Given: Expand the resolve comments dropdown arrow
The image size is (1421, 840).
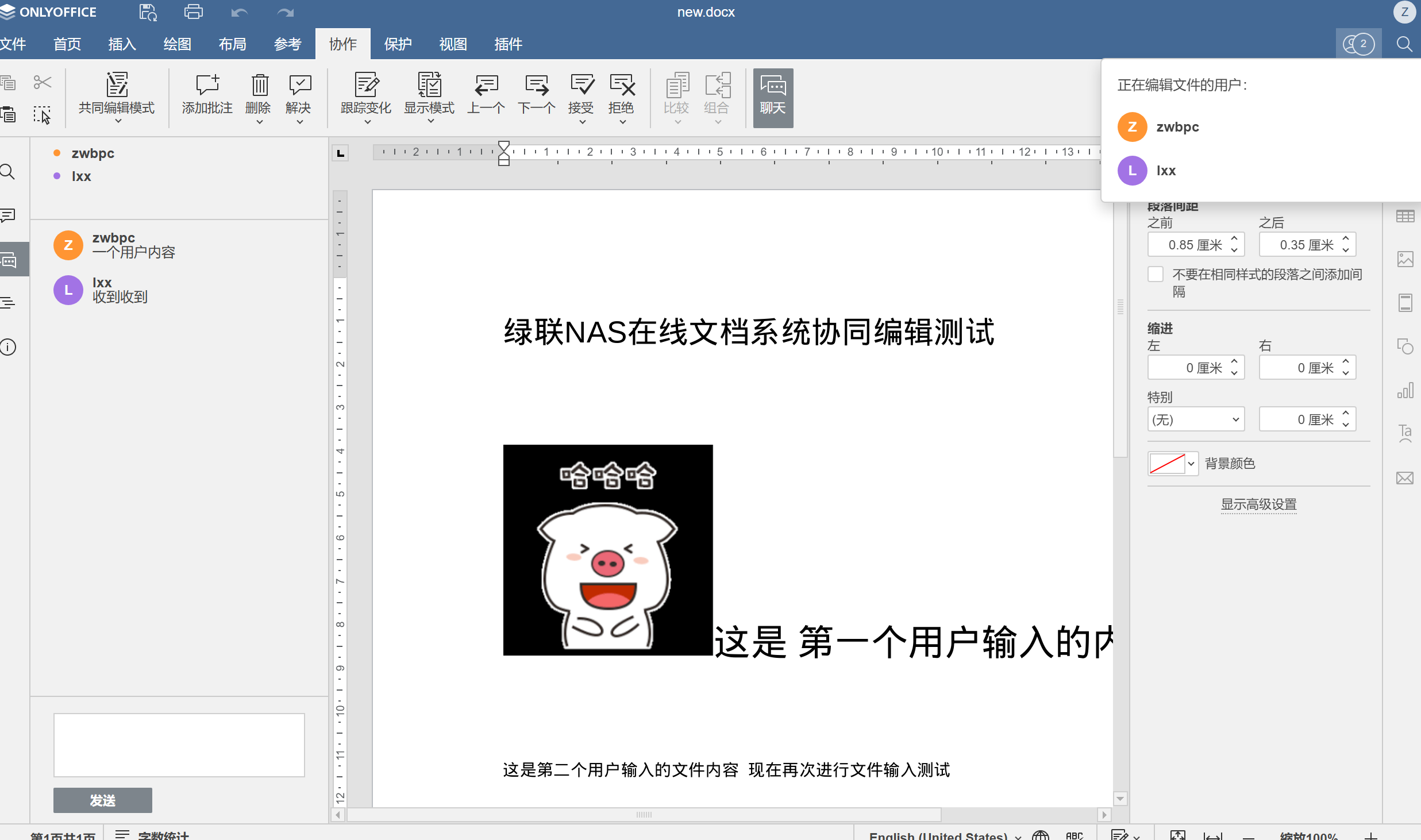Looking at the screenshot, I should pos(299,121).
